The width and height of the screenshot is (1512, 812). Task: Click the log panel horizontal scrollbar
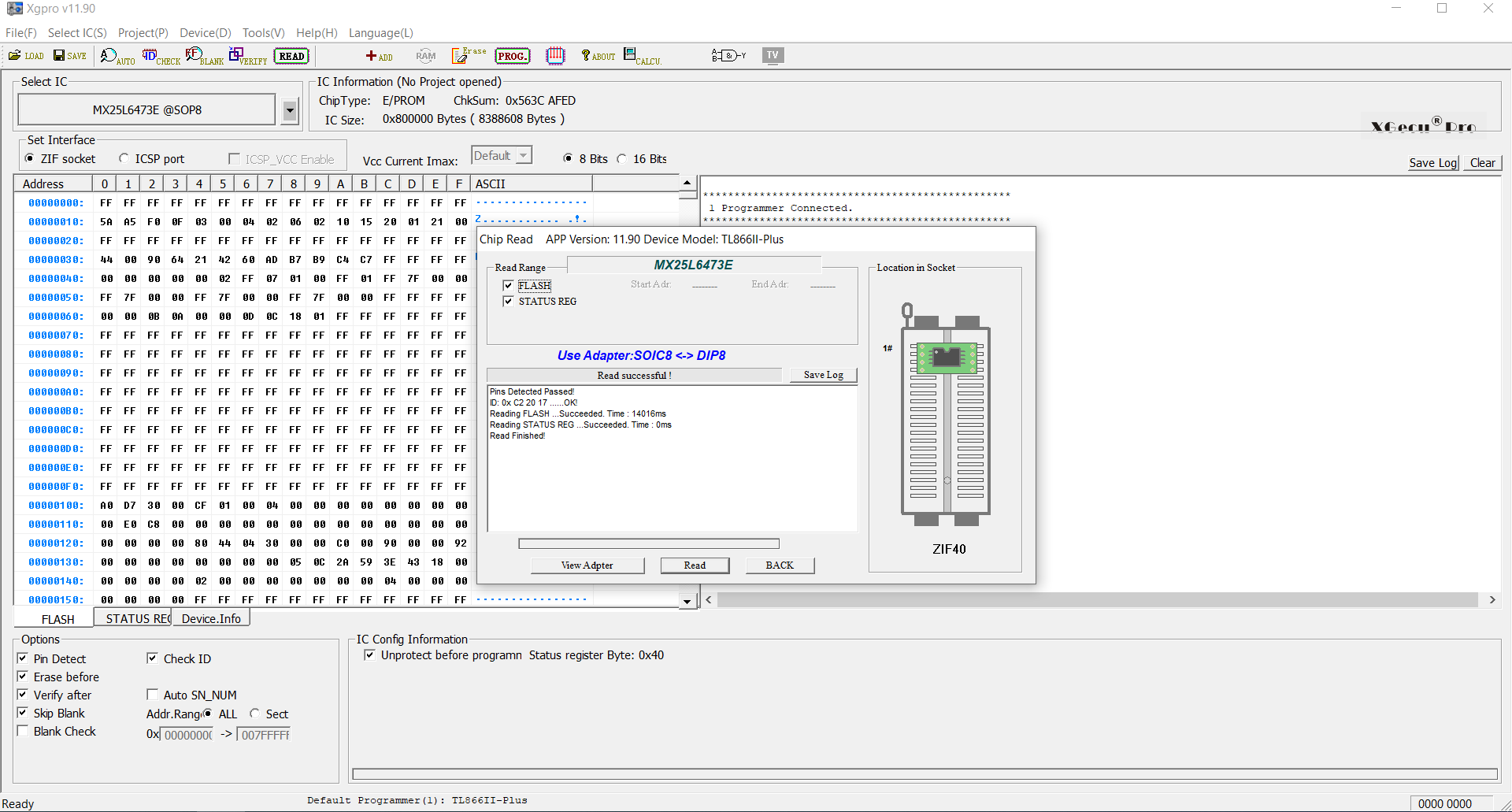[x=1098, y=600]
